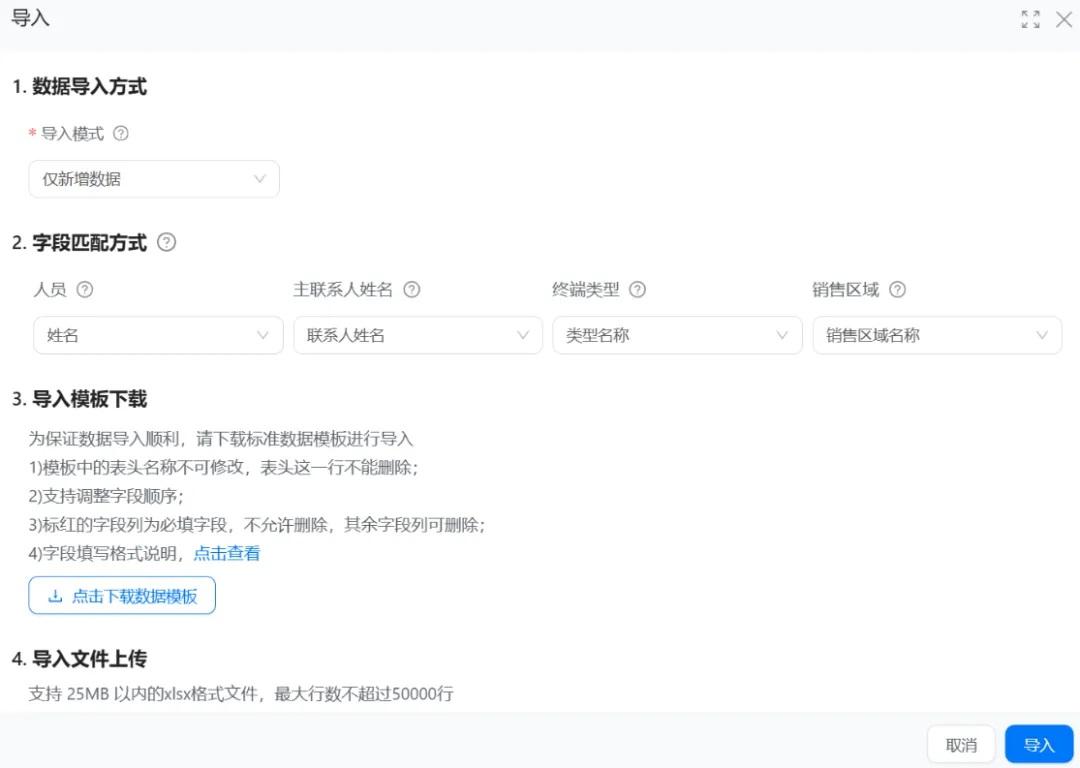
Task: Open the import mode dropdown showing 仅新增数据
Action: point(153,178)
